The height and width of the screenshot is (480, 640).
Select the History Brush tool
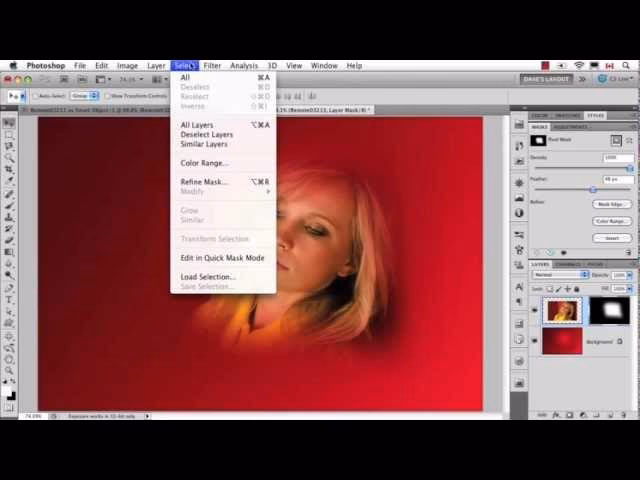9,229
